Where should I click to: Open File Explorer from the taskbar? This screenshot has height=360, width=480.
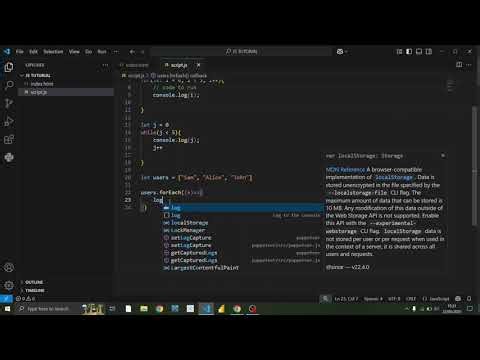(x=144, y=309)
